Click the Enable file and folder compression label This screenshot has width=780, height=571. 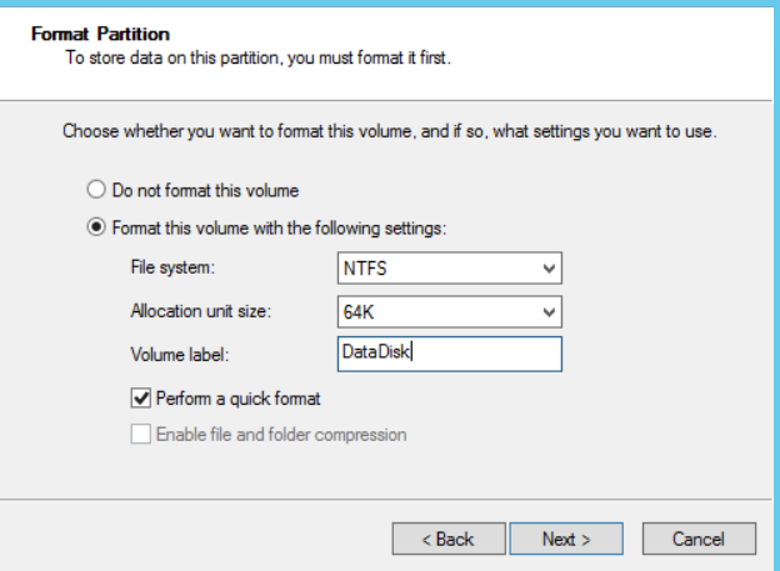(x=282, y=434)
